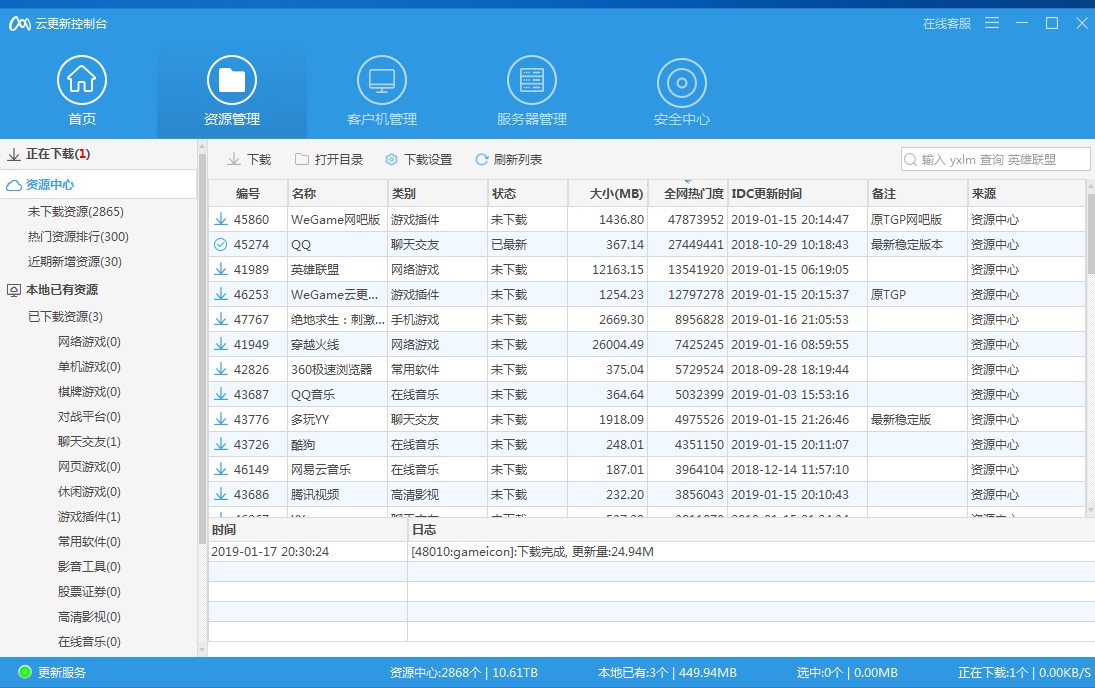Sort by IDC更新时间 column header
The width and height of the screenshot is (1095, 688).
(798, 193)
